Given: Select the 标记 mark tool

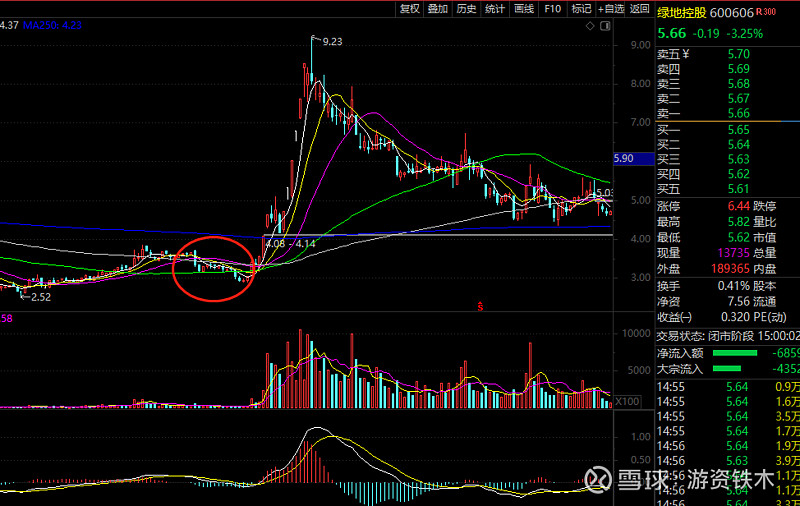Looking at the screenshot, I should tap(581, 9).
